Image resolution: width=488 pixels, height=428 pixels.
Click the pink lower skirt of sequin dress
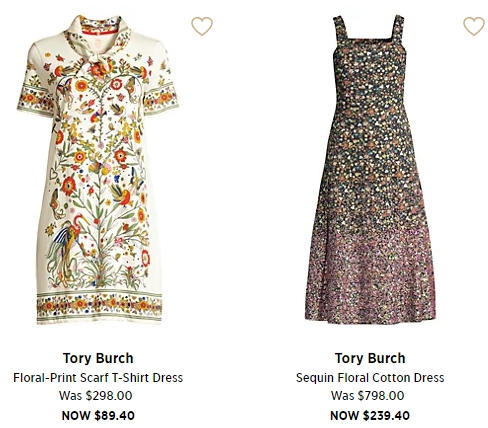point(370,277)
